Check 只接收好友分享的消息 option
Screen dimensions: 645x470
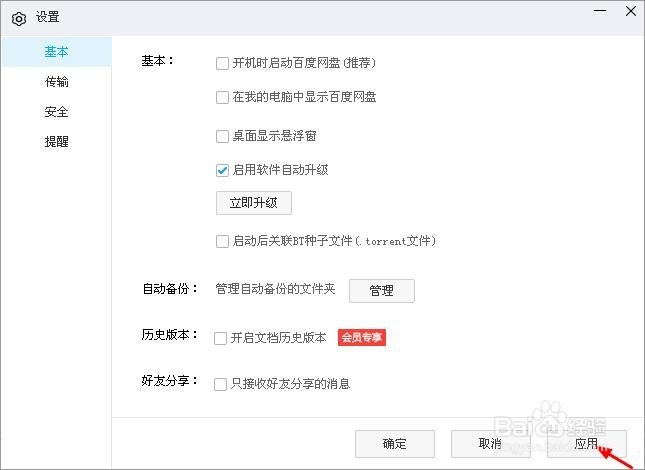[x=221, y=383]
